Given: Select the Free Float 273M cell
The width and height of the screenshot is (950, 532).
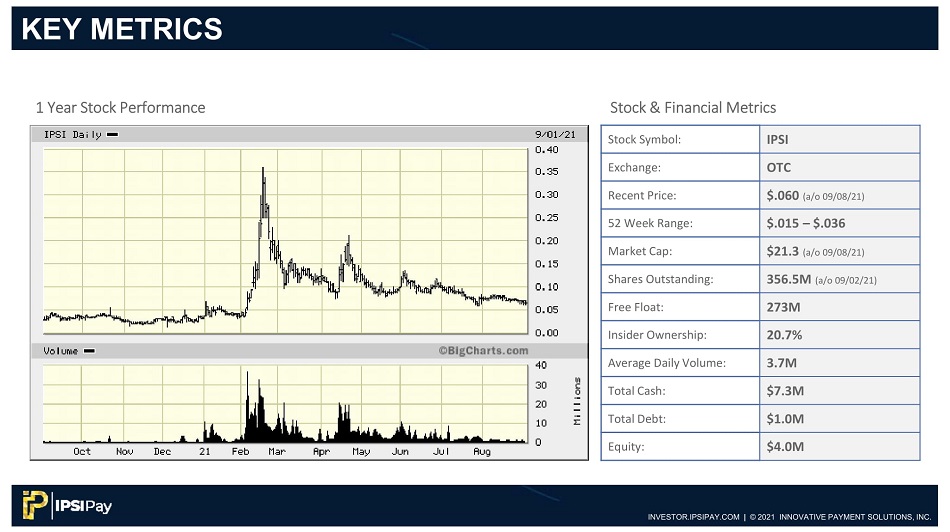Looking at the screenshot, I should pos(839,307).
